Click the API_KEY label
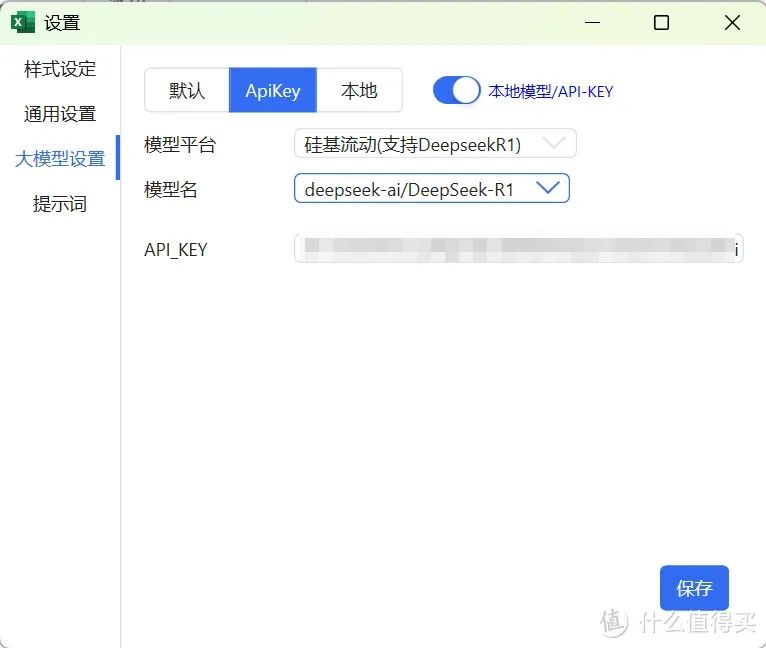This screenshot has height=648, width=766. click(x=176, y=250)
